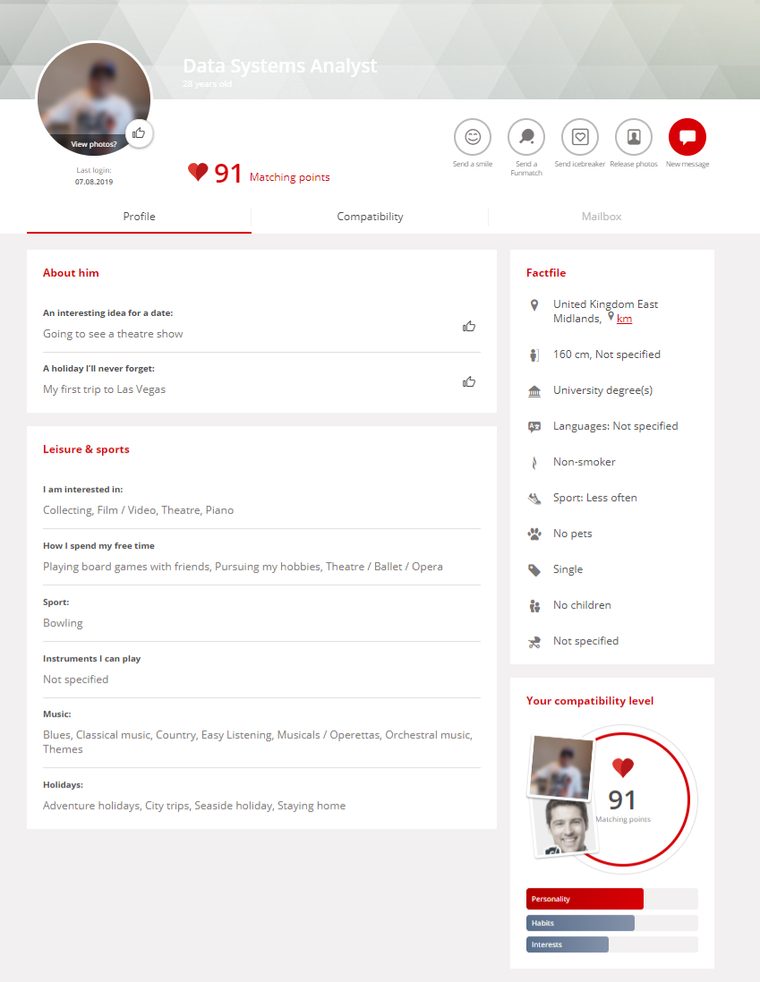
Task: Click the smiling man photo in compatibility panel
Action: (565, 828)
